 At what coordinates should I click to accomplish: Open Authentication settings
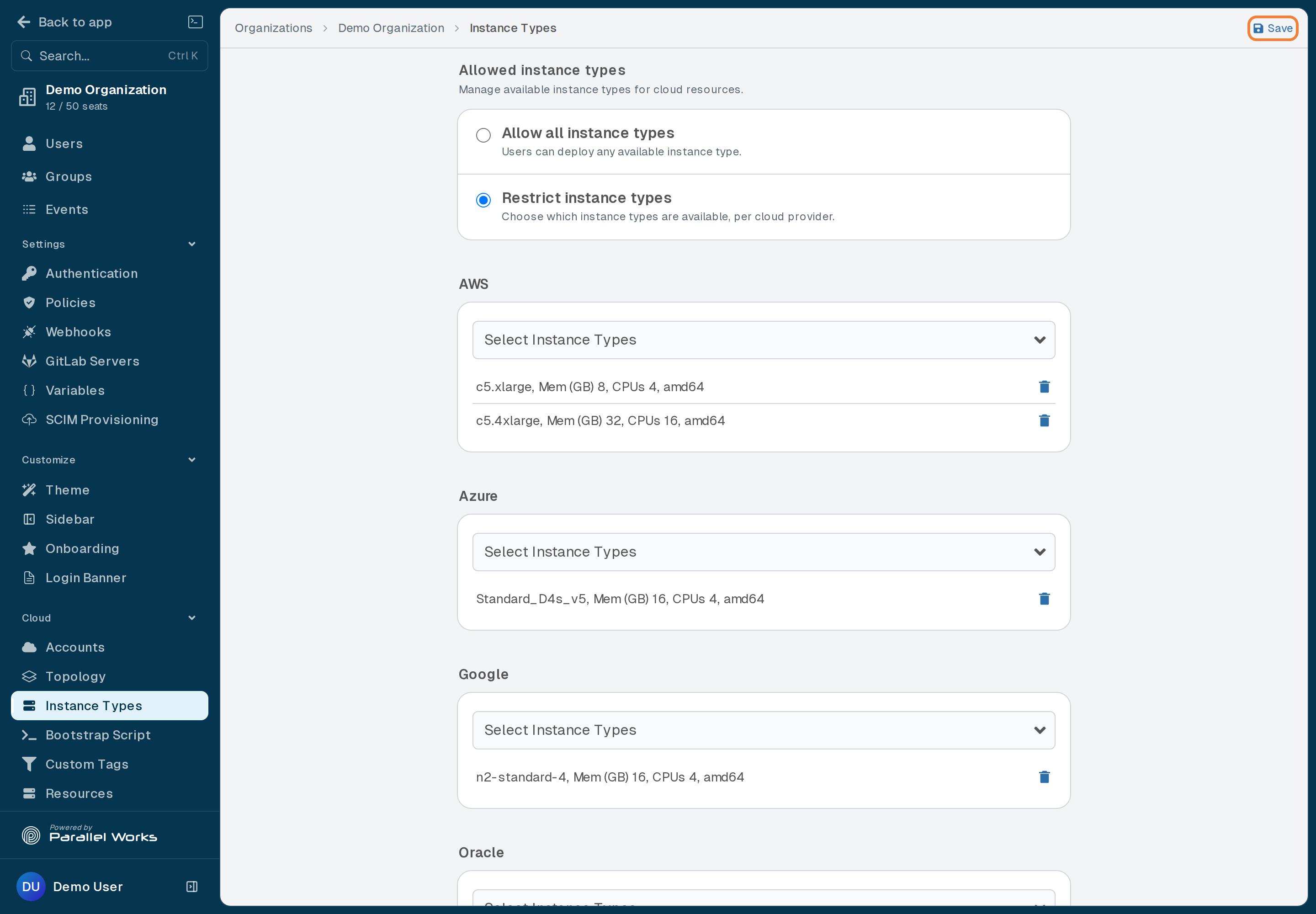click(x=109, y=273)
